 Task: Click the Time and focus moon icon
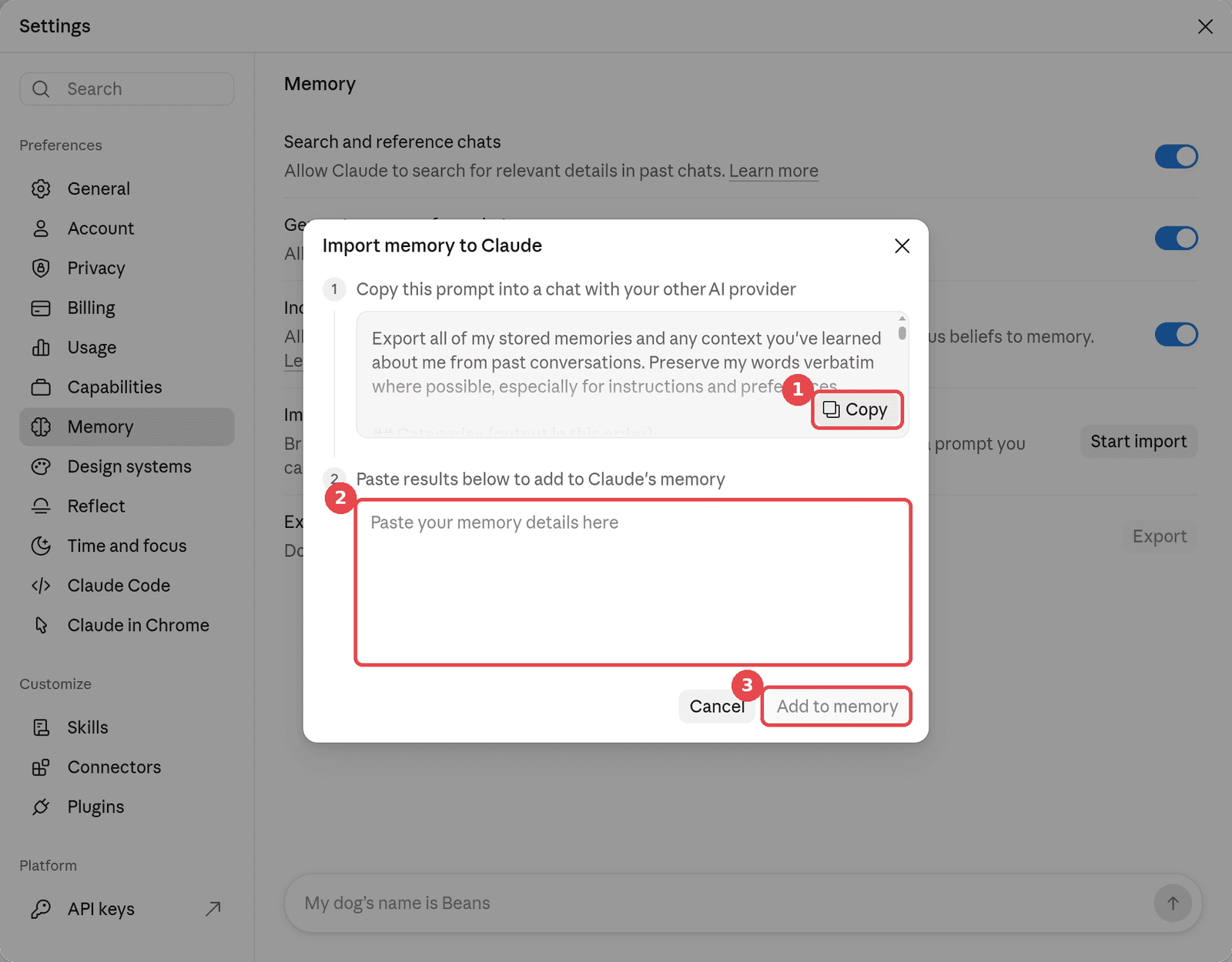click(41, 546)
